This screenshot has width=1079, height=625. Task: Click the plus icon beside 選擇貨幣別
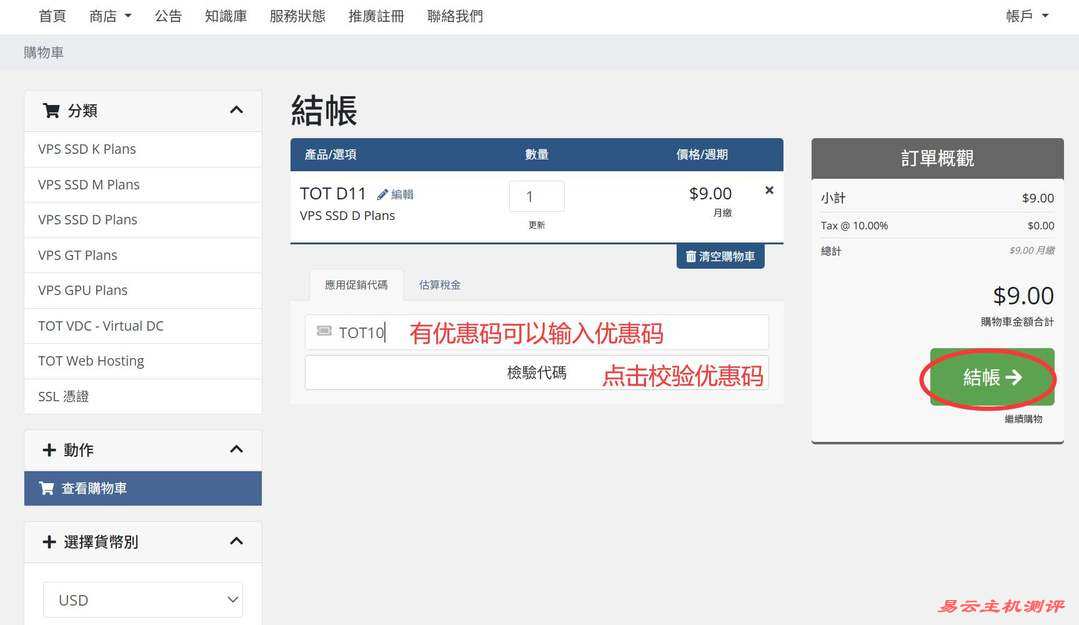49,541
